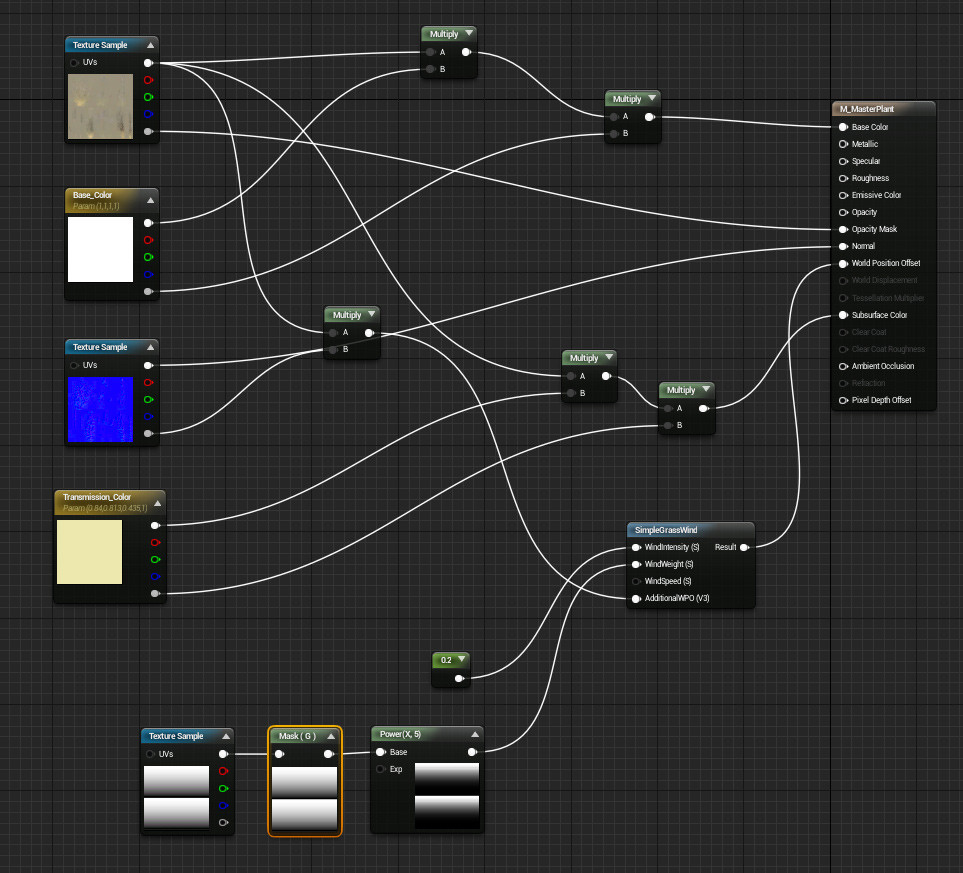Click the Transmission_Color pale yellow swatch
The image size is (963, 873).
[x=90, y=552]
